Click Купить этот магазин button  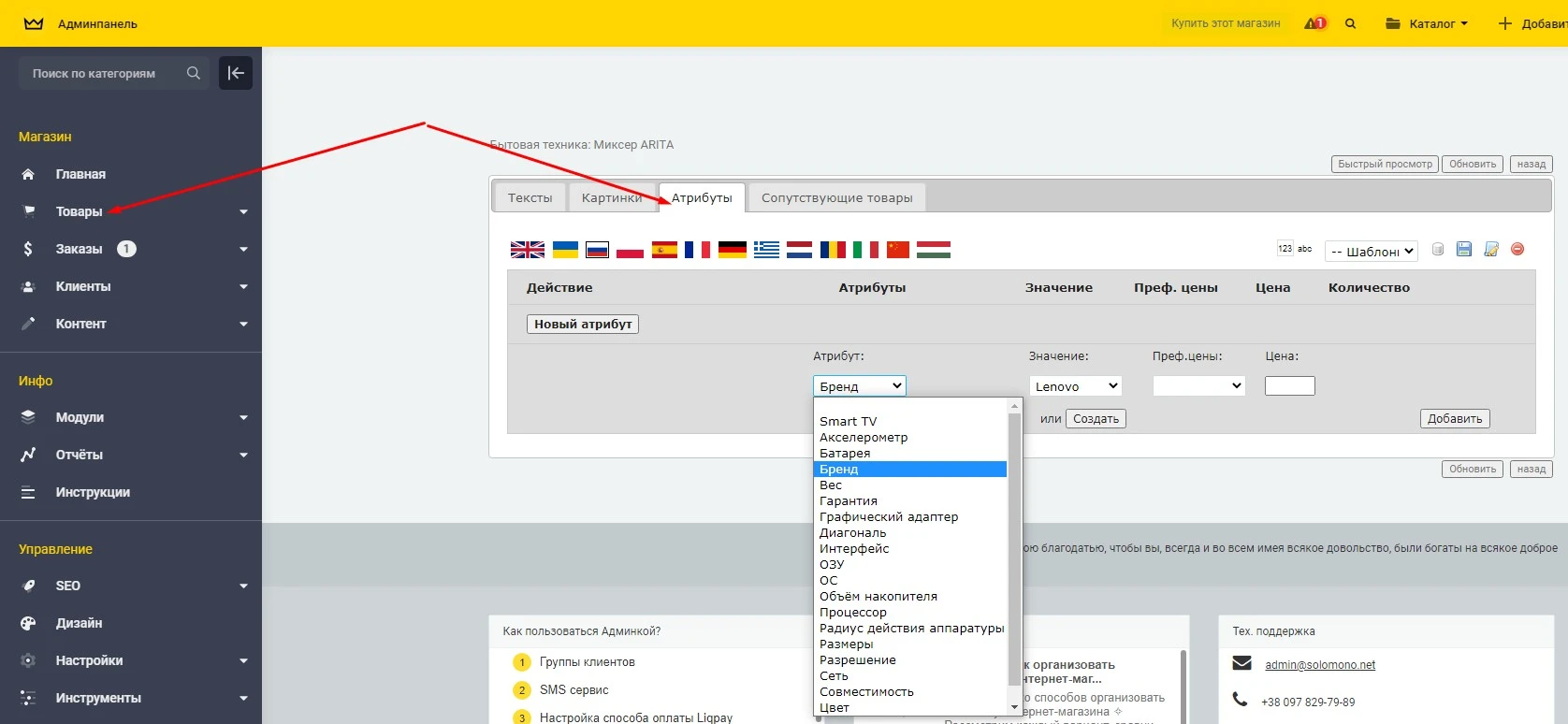click(1226, 23)
